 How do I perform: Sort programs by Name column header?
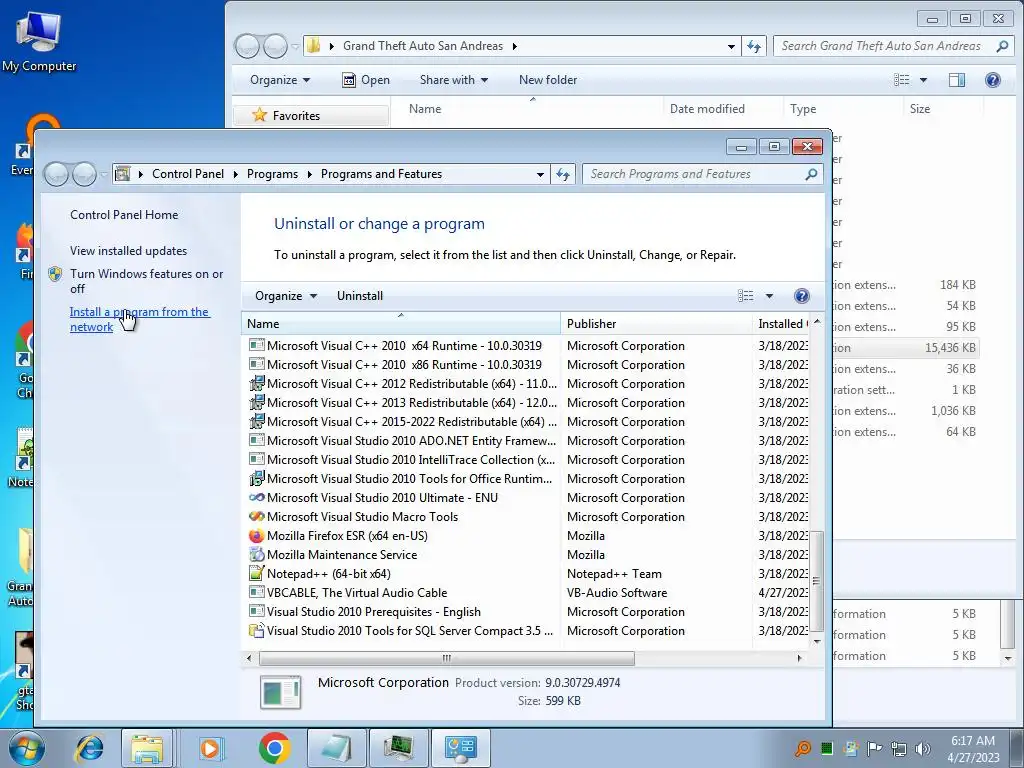tap(401, 323)
